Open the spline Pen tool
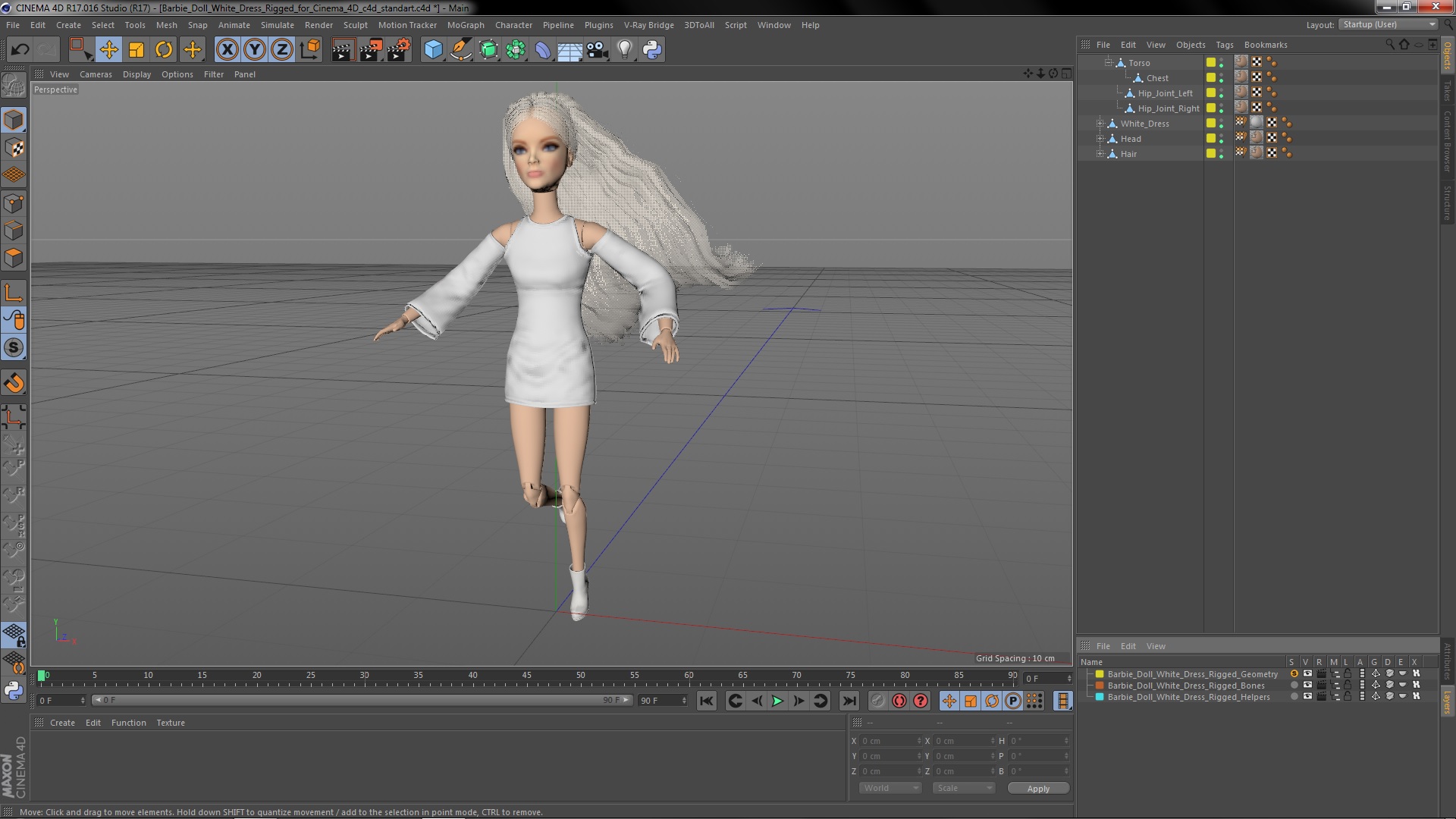Screen dimensions: 1456x819 tap(460, 50)
